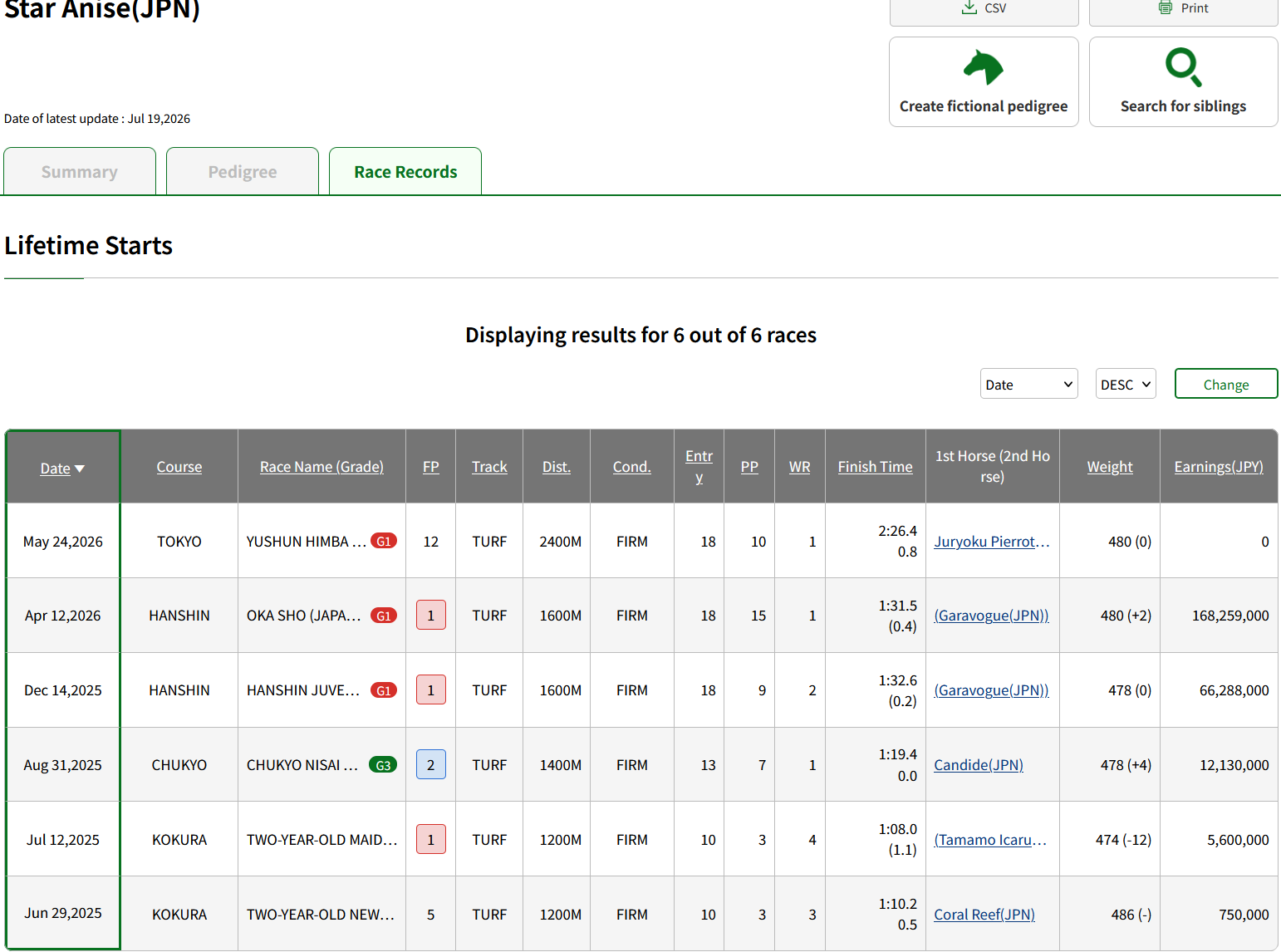The image size is (1281, 952).
Task: Click the TOKYO course cell
Action: 179,541
